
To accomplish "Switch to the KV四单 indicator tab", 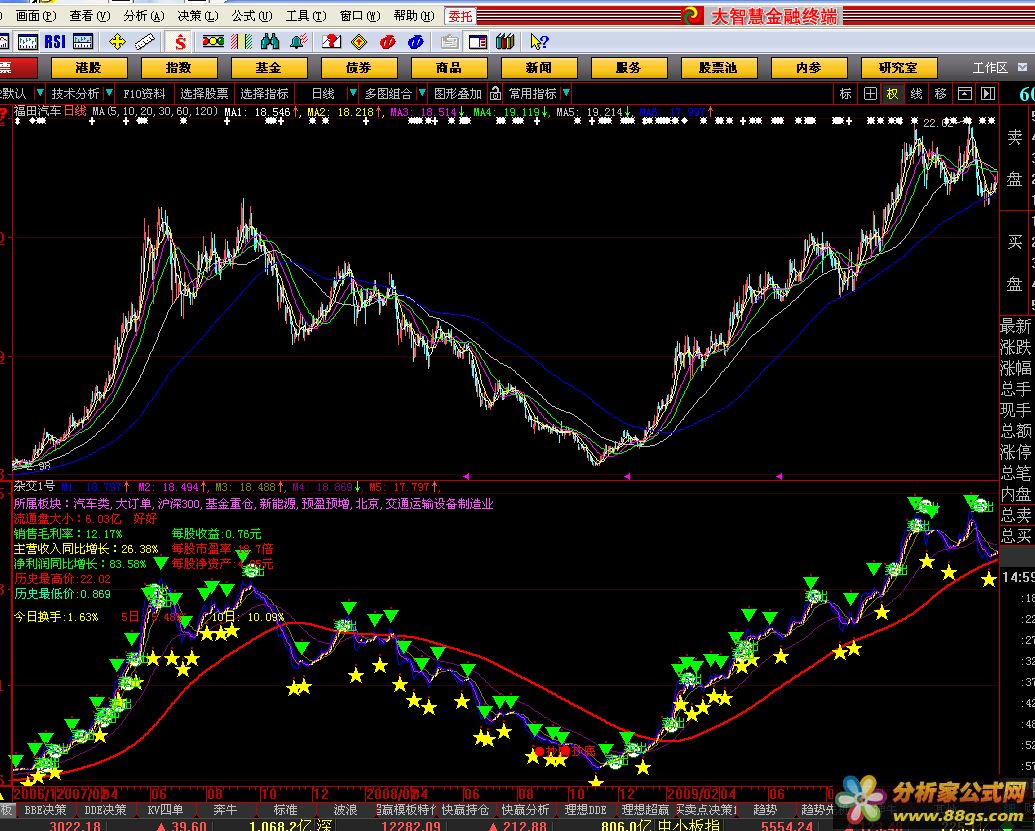I will (165, 810).
